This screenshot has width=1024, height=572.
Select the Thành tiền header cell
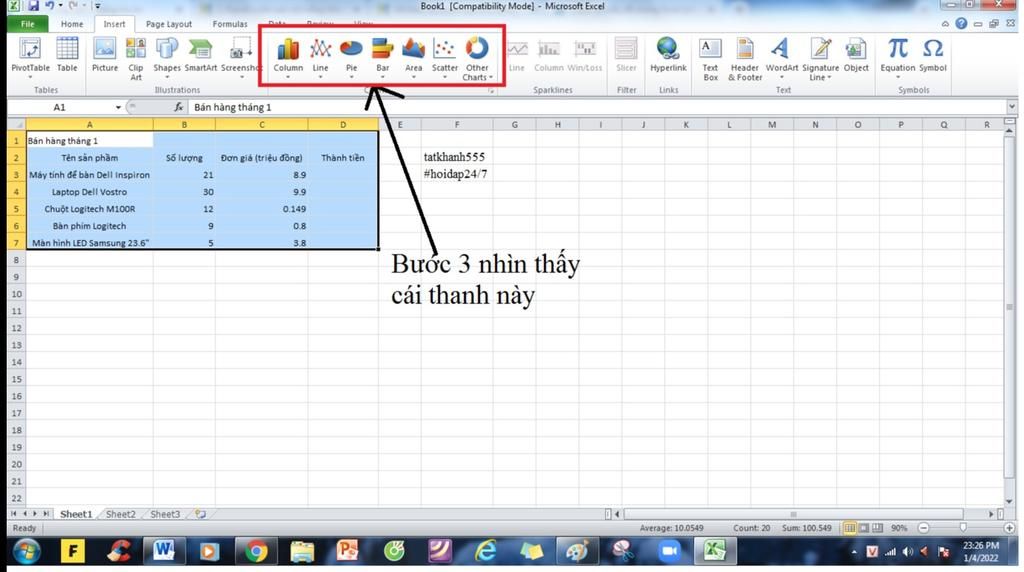coord(342,157)
